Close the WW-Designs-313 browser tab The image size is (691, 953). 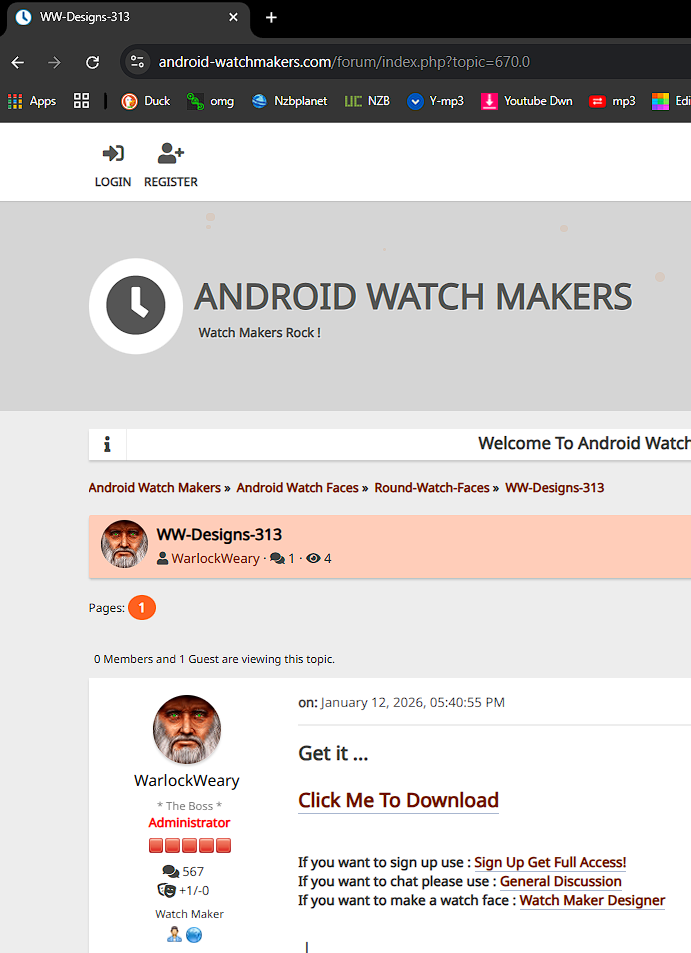tap(234, 18)
